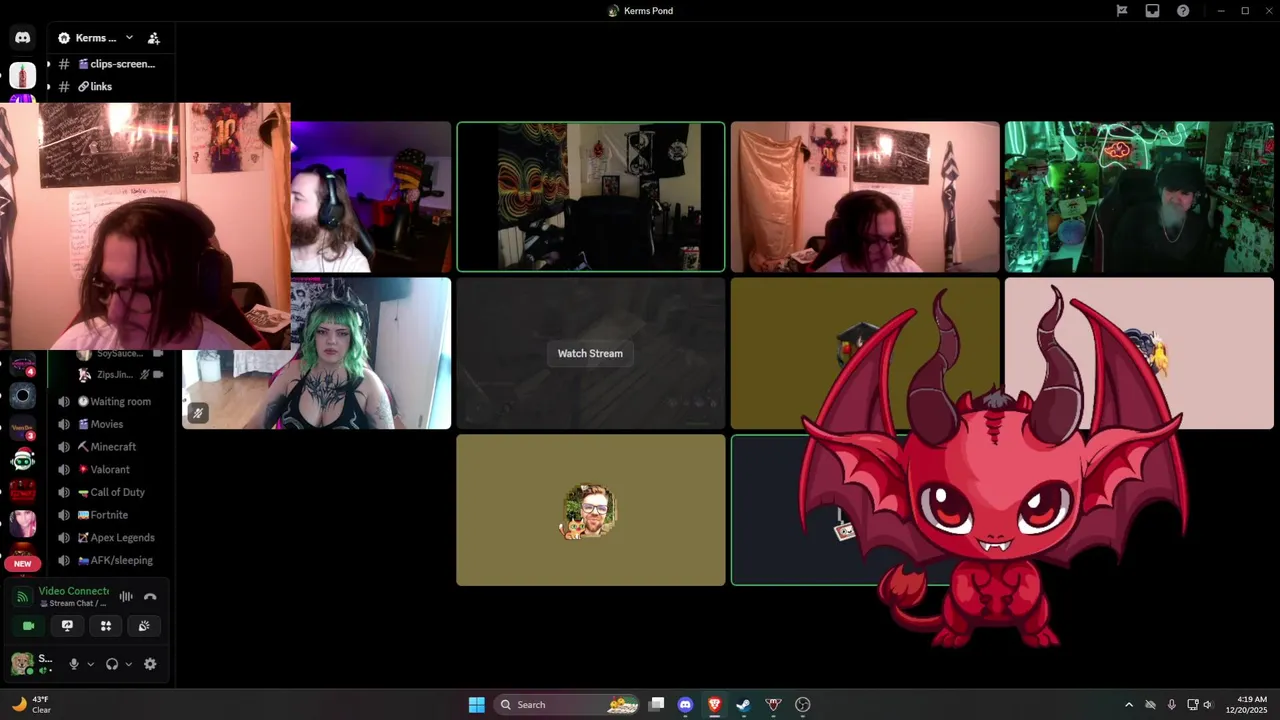
Task: Open your user avatar profile panel
Action: (x=21, y=663)
